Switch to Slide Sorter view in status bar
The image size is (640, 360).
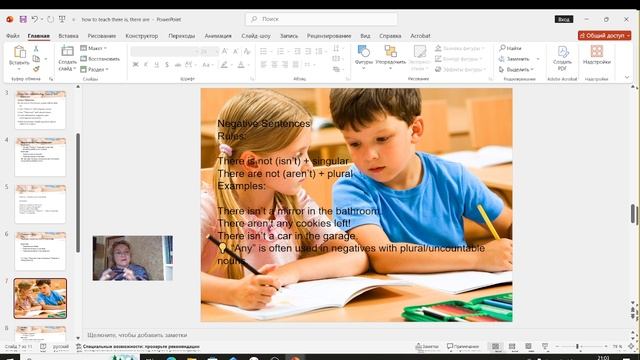tap(512, 347)
